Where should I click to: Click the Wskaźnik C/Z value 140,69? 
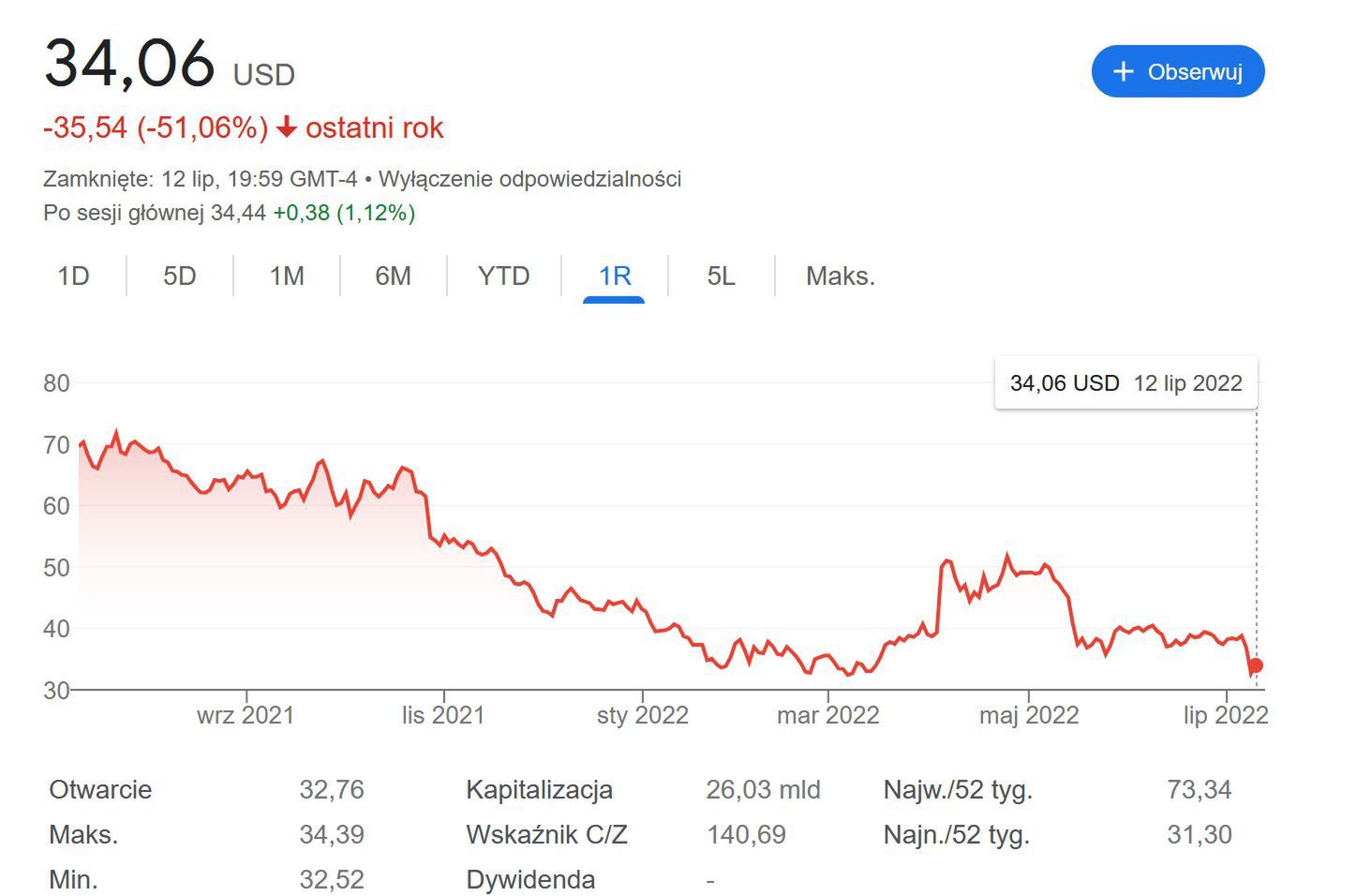point(747,834)
